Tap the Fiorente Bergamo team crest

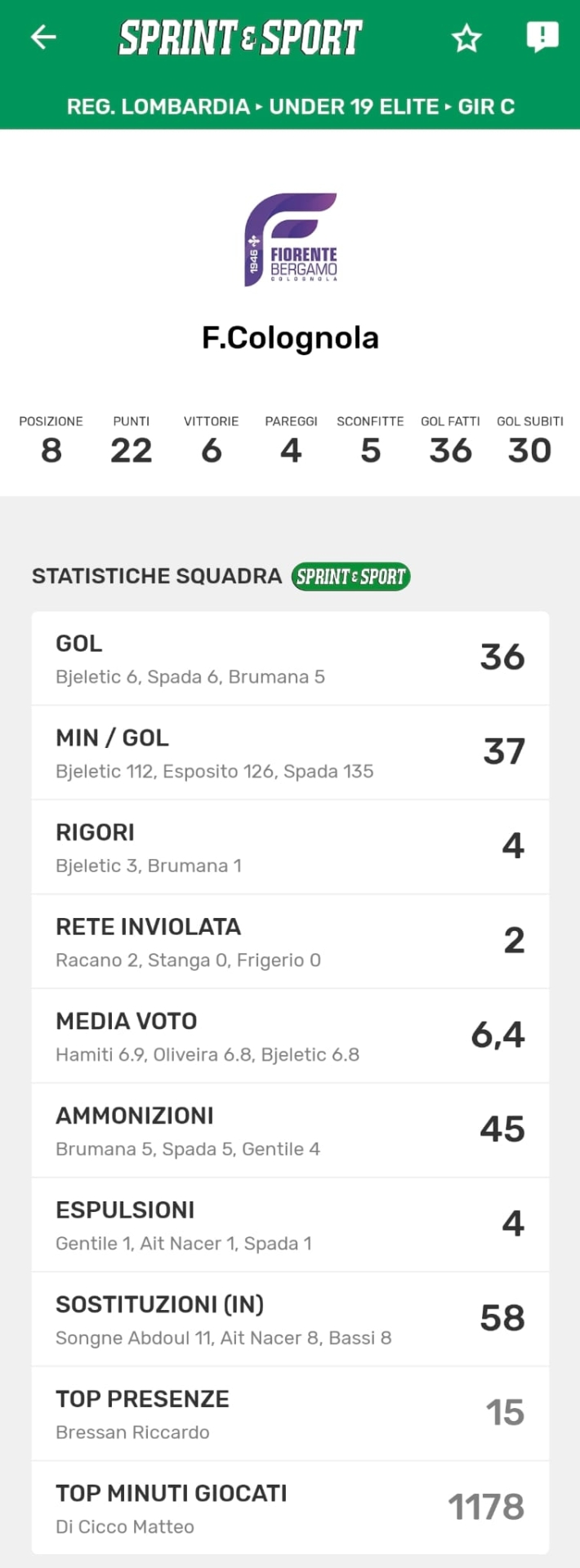pos(291,239)
